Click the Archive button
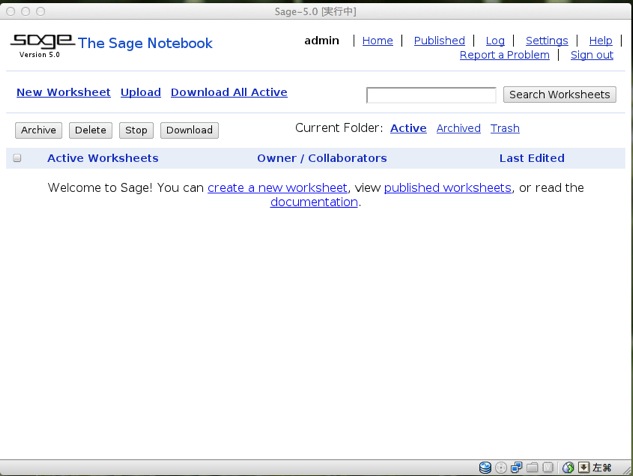This screenshot has height=476, width=633. pyautogui.click(x=39, y=130)
